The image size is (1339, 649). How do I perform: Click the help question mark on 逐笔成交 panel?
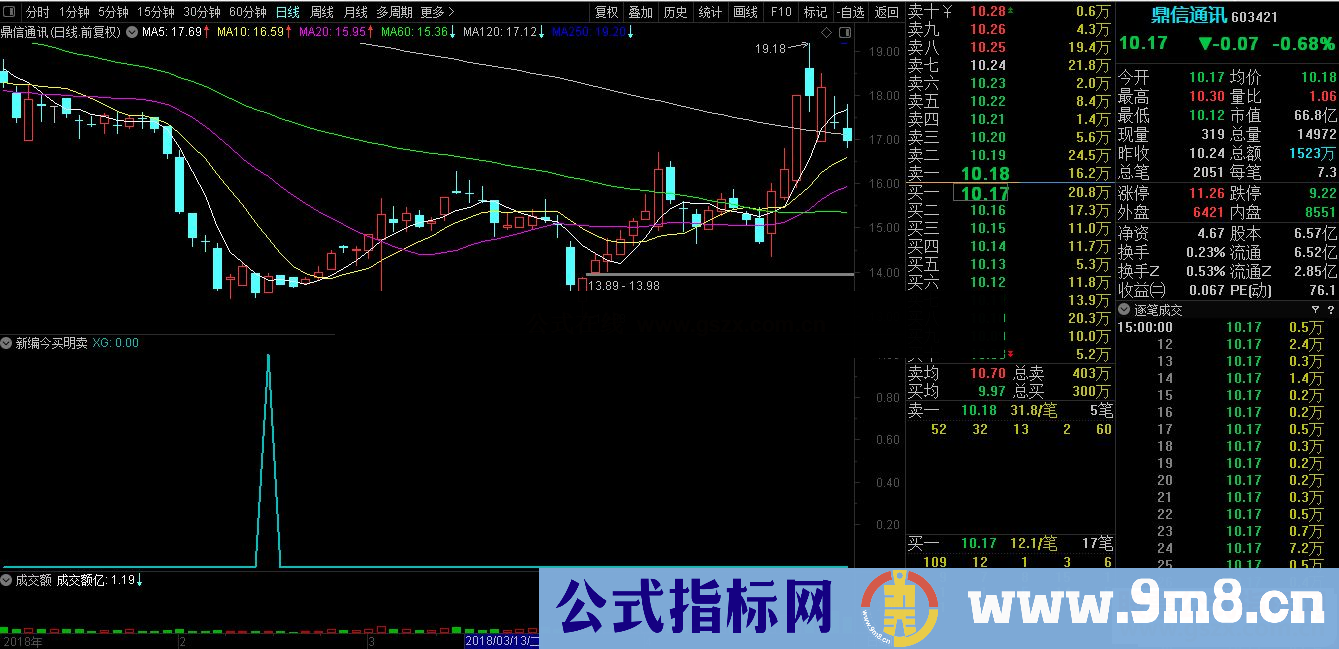(x=1331, y=309)
